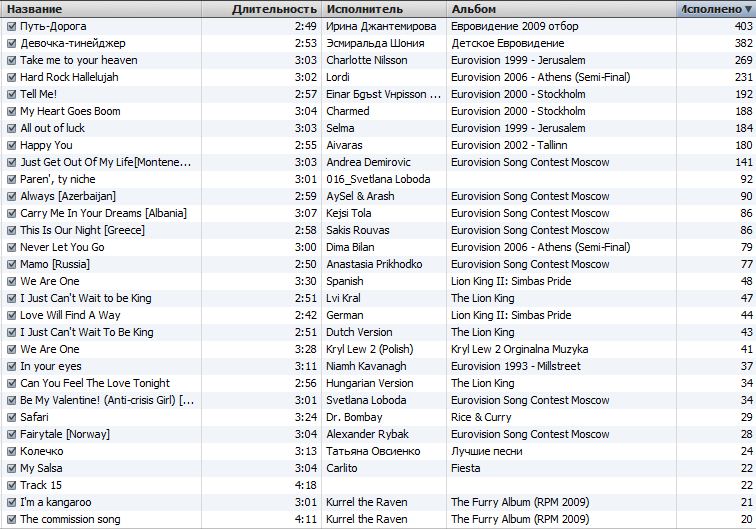756x529 pixels.
Task: Toggle My Heart Goes Boom checkbox
Action: pos(12,111)
